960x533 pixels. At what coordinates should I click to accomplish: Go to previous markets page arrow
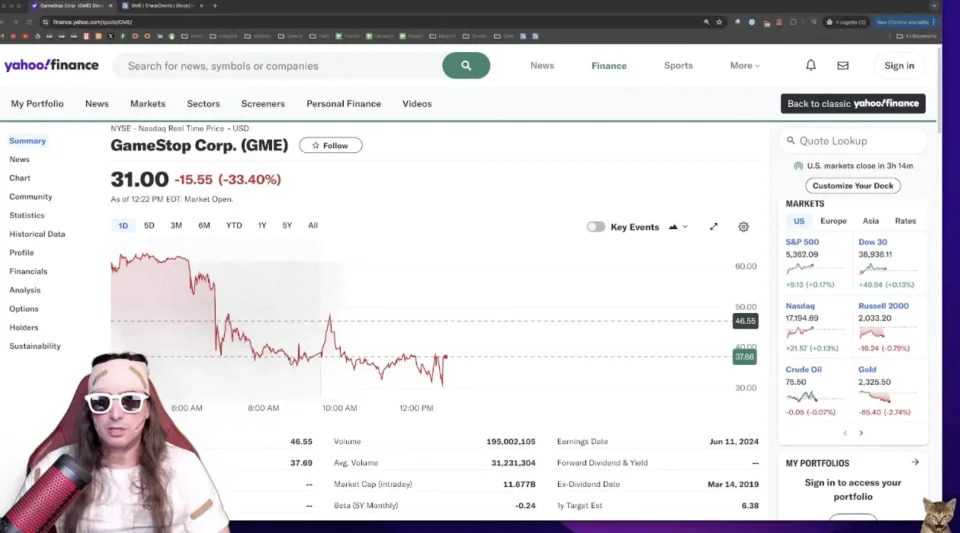pyautogui.click(x=845, y=433)
